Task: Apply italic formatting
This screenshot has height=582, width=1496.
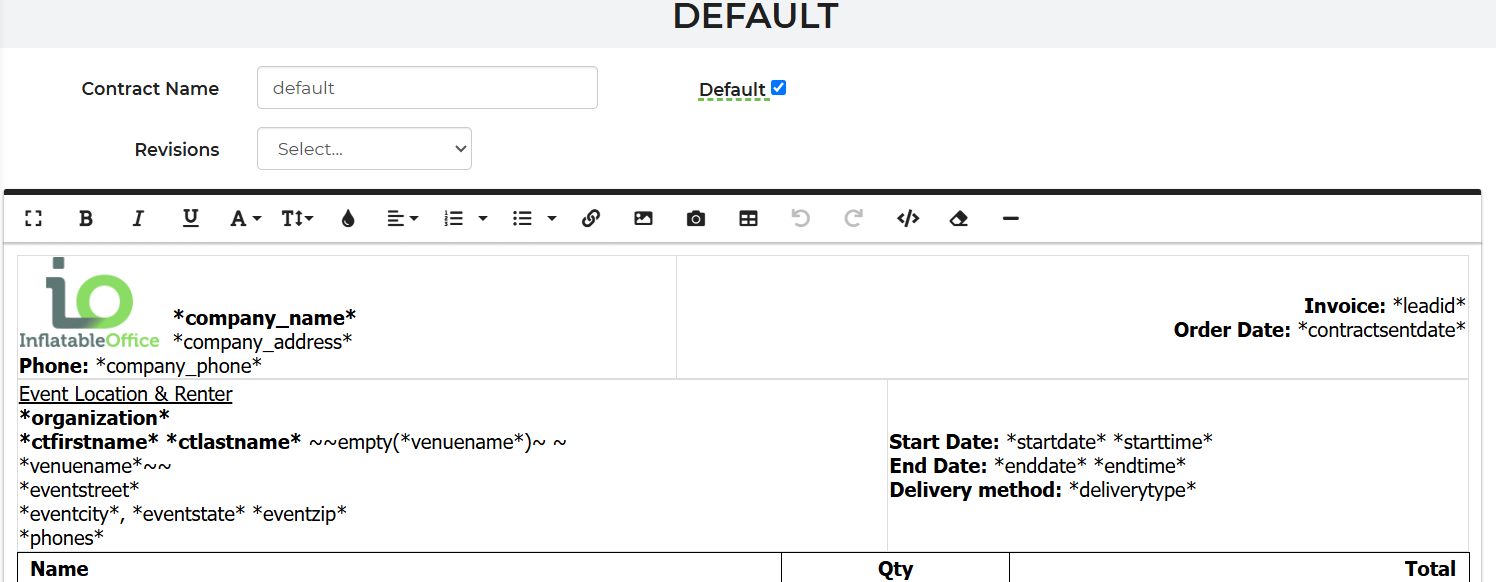Action: (138, 218)
